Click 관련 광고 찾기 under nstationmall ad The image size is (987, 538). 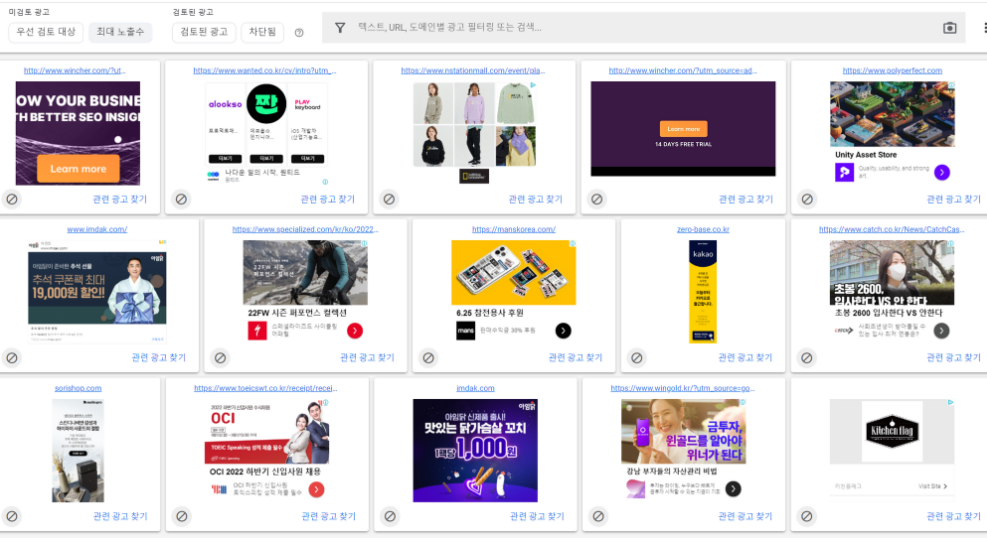click(x=536, y=199)
